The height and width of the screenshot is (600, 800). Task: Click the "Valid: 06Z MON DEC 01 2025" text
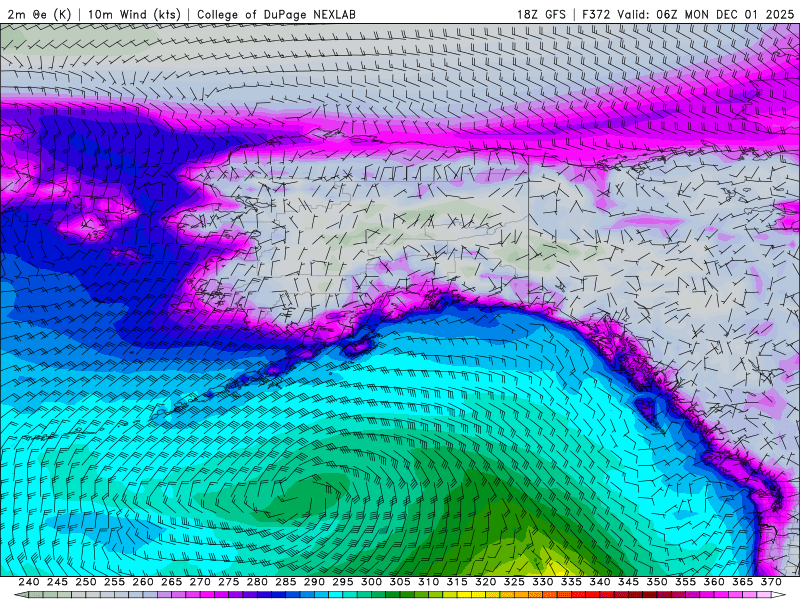click(x=706, y=14)
